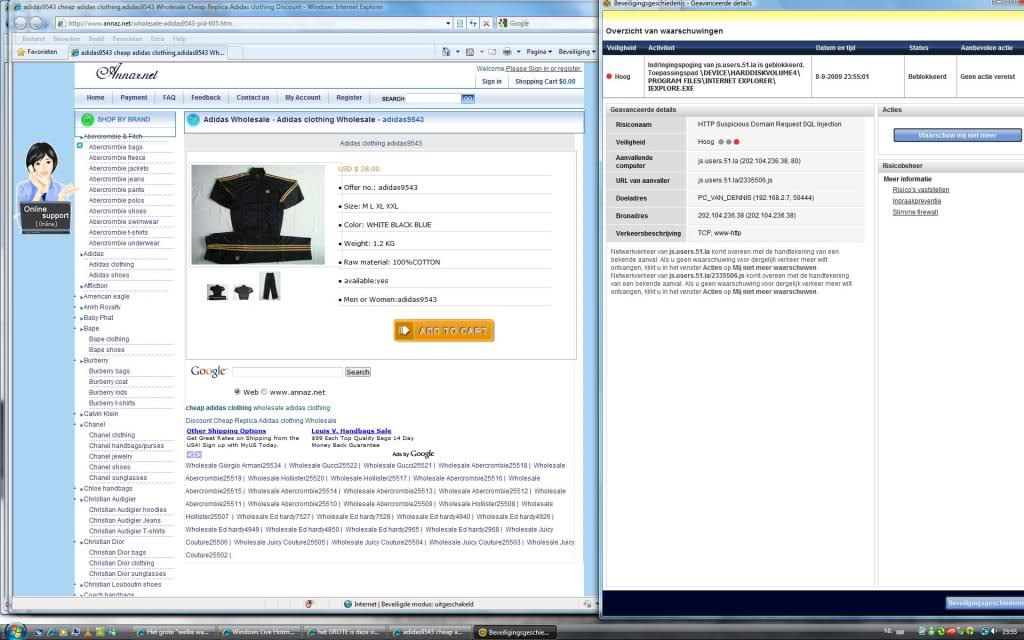Open the Pagina dropdown menu
The height and width of the screenshot is (640, 1024).
(538, 51)
